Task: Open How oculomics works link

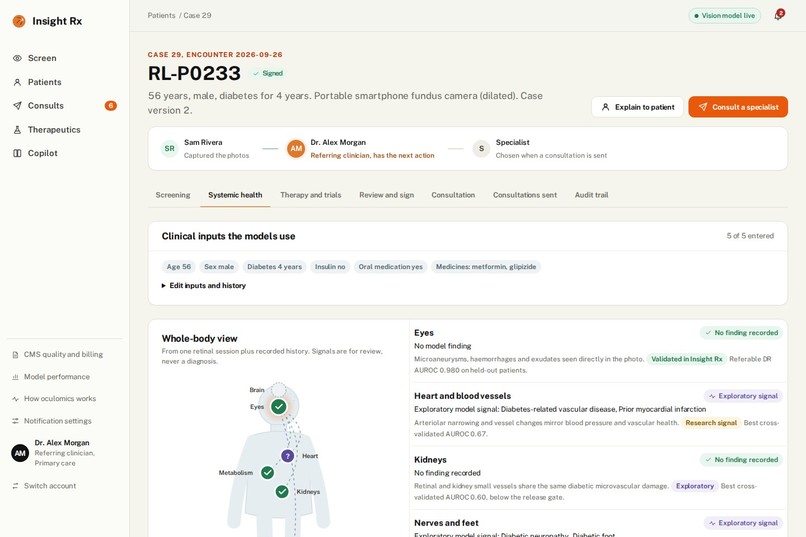Action: 60,399
